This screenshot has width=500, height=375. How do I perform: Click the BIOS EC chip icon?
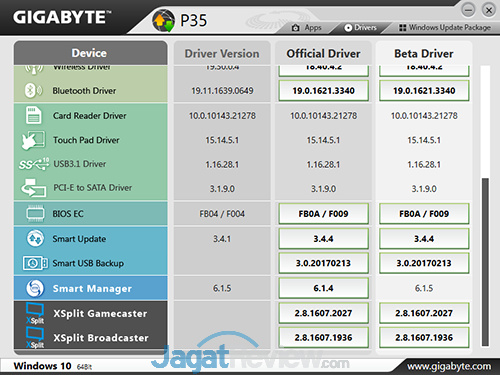point(35,214)
